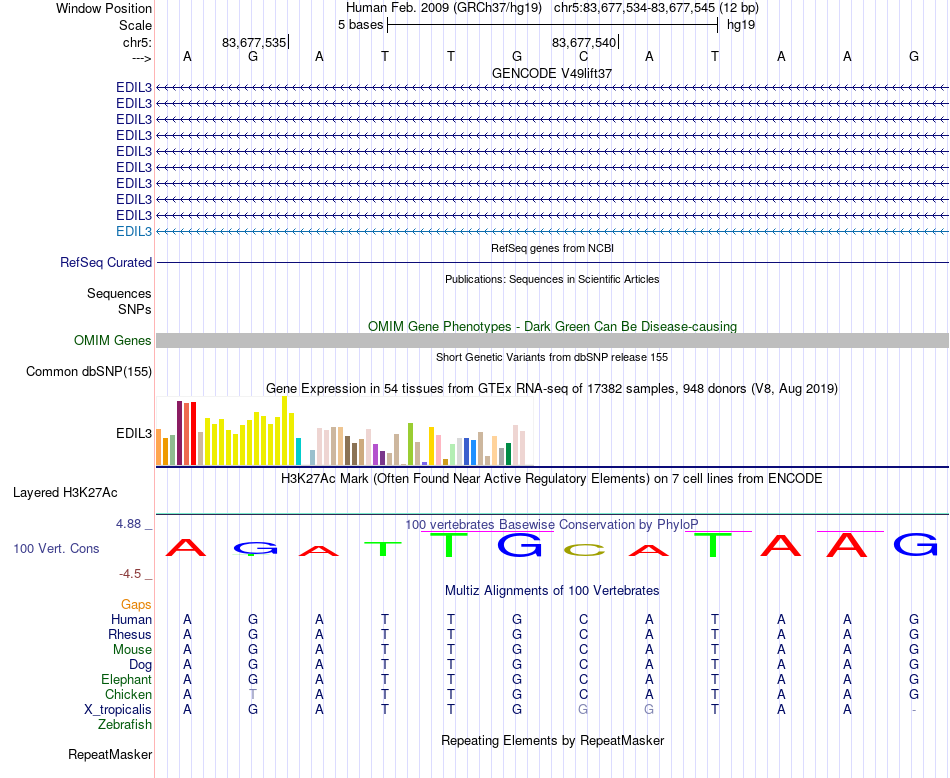
Task: Select the Elephant alignment row label
Action: click(127, 679)
